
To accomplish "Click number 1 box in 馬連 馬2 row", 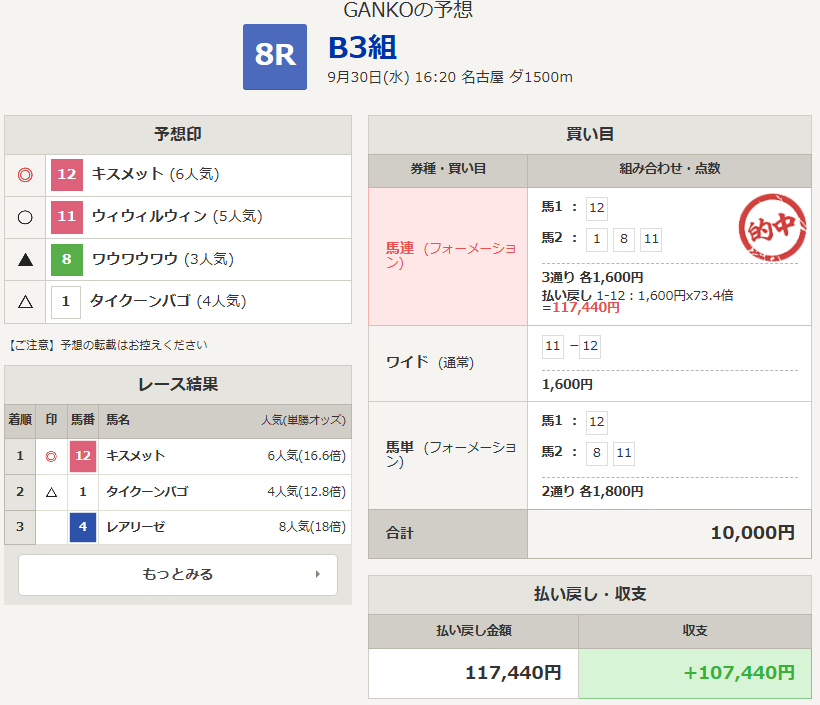I will [x=597, y=240].
